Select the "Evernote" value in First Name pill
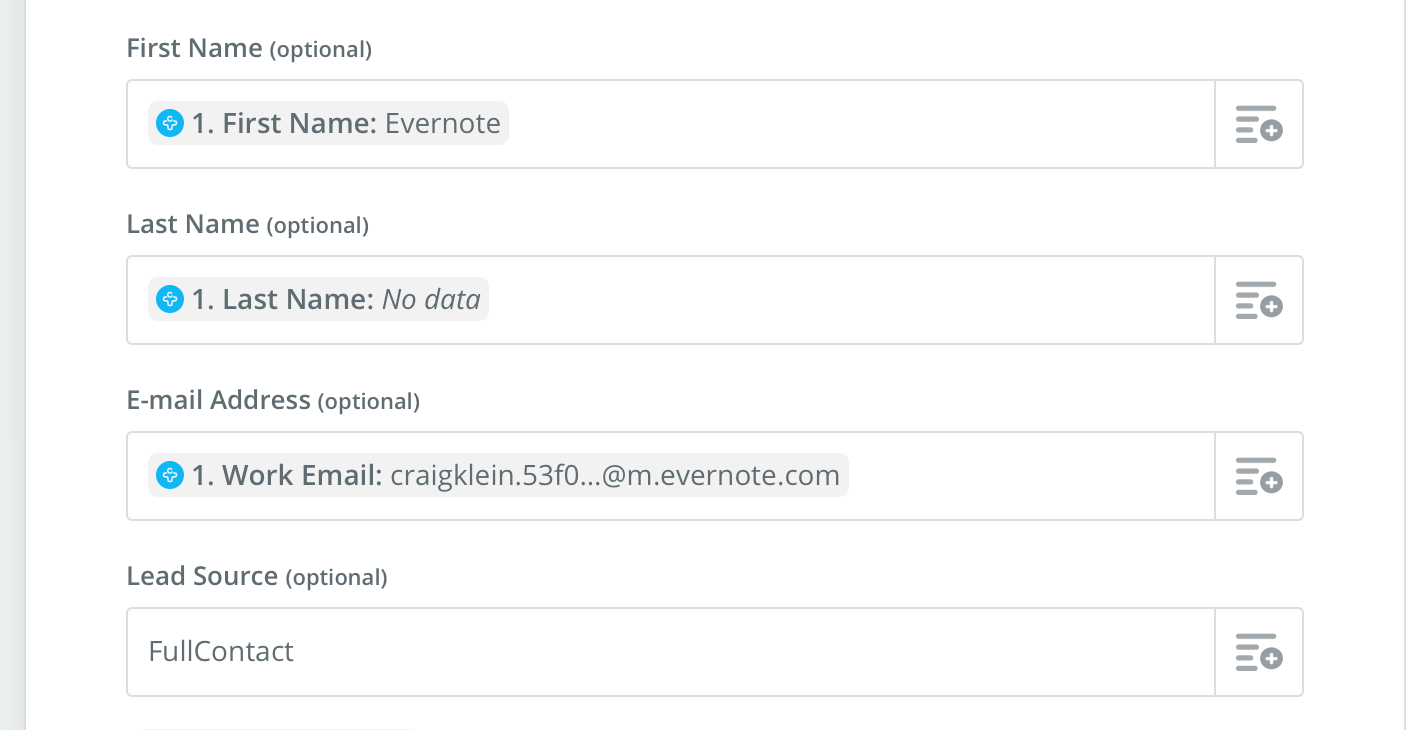 coord(442,124)
